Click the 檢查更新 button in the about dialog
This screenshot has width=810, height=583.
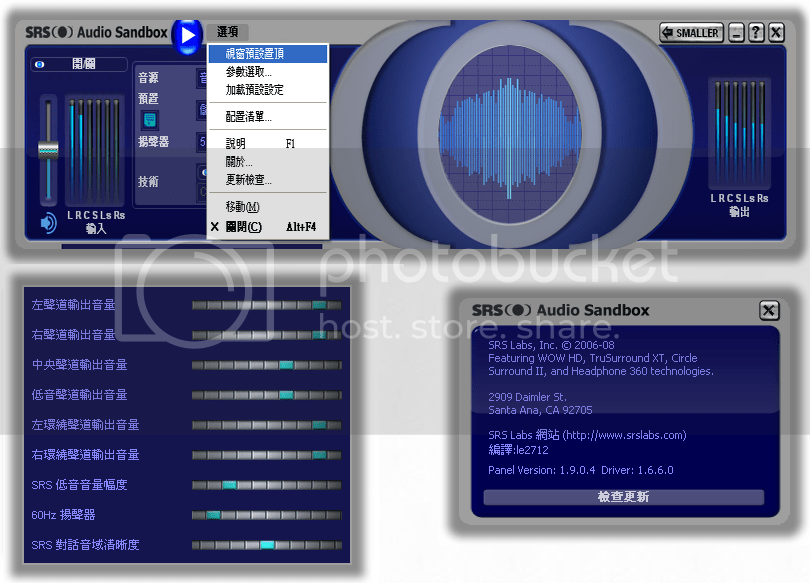point(624,497)
